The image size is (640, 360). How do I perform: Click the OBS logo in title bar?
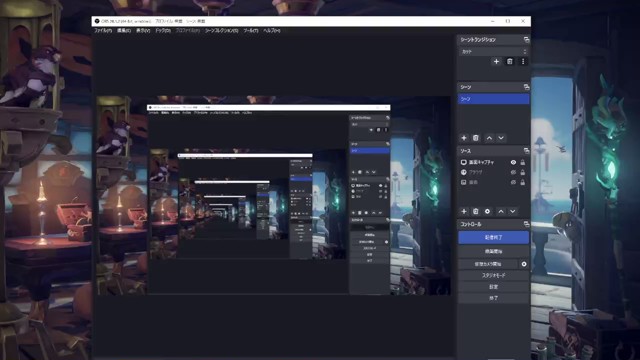point(97,21)
